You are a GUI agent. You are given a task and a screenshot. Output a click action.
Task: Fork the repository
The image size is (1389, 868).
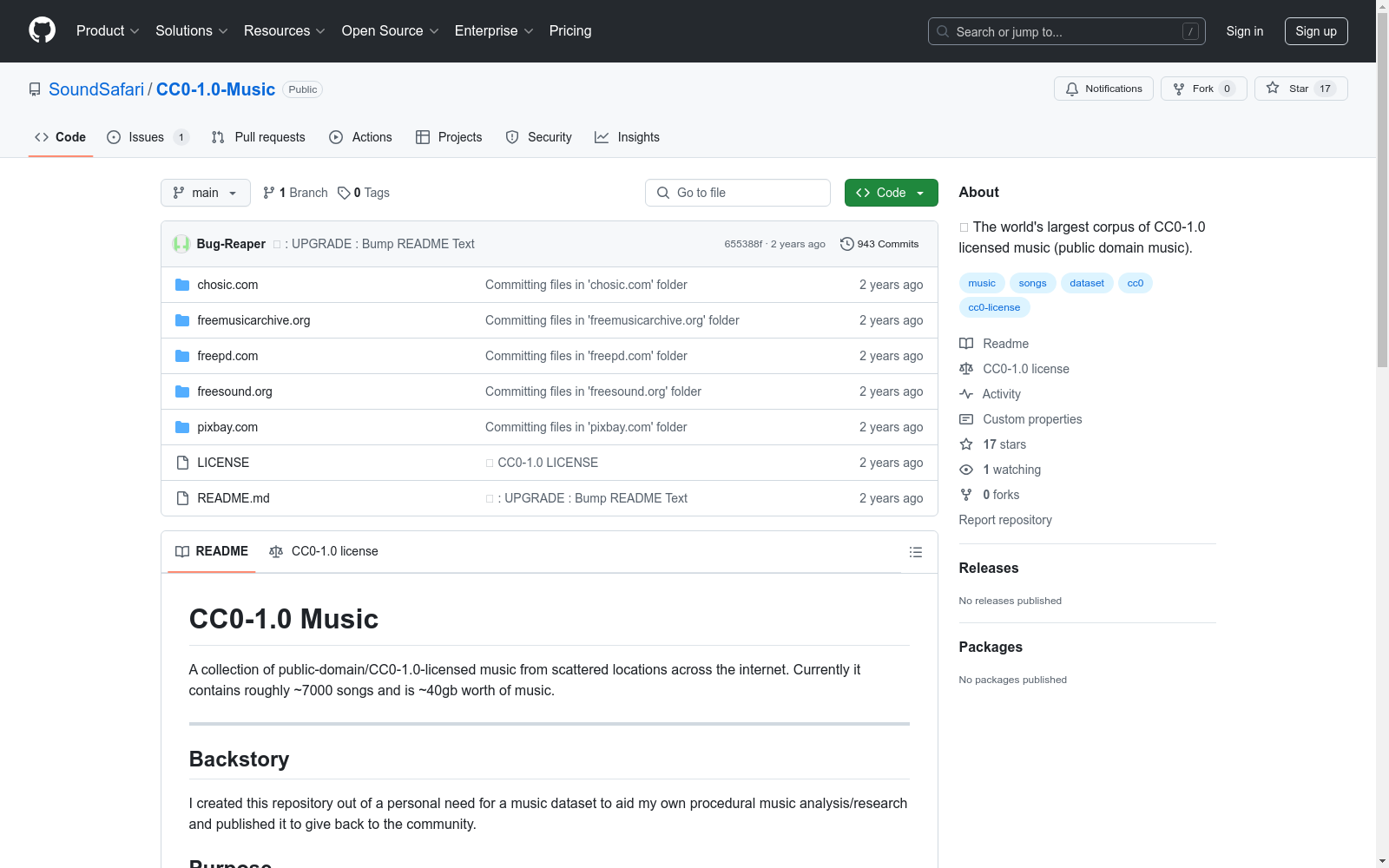(x=1203, y=89)
